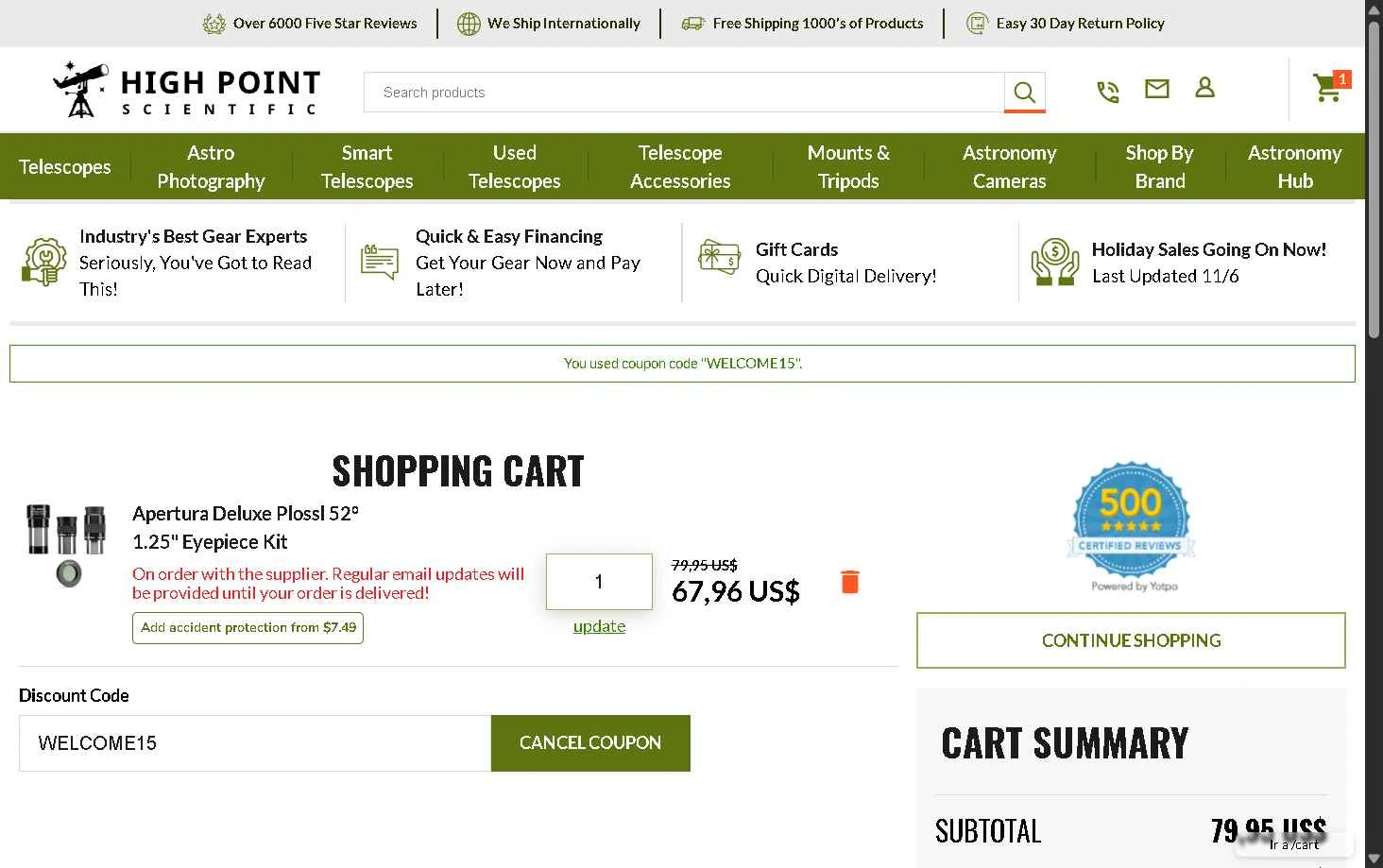The height and width of the screenshot is (868, 1383).
Task: Click We Ship Internationally text
Action: pyautogui.click(x=564, y=24)
